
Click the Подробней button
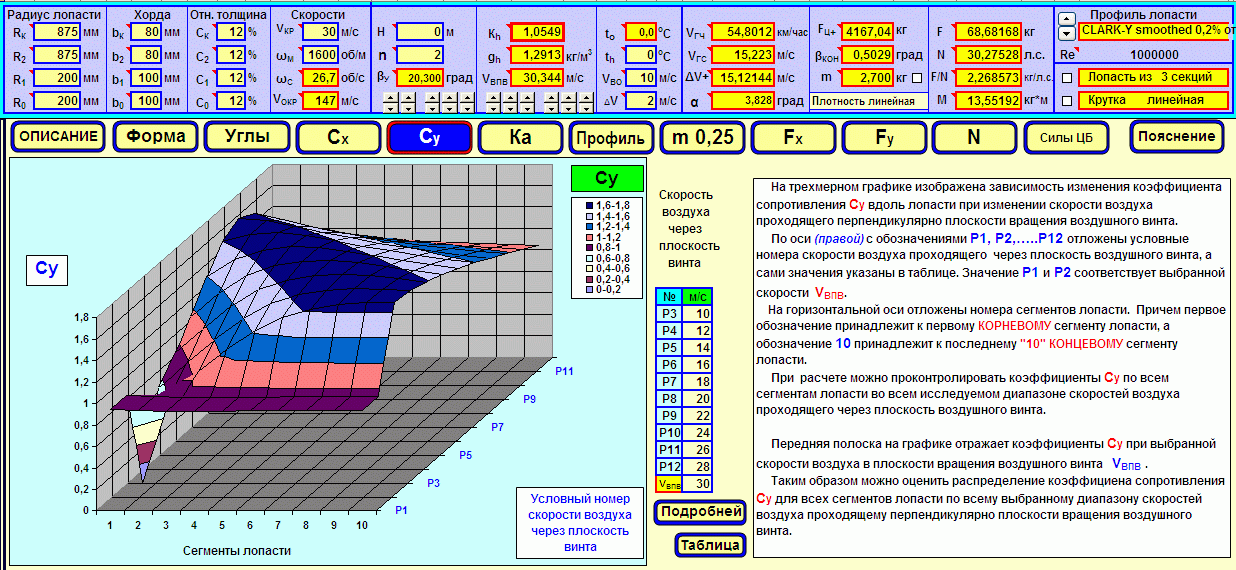pos(700,512)
